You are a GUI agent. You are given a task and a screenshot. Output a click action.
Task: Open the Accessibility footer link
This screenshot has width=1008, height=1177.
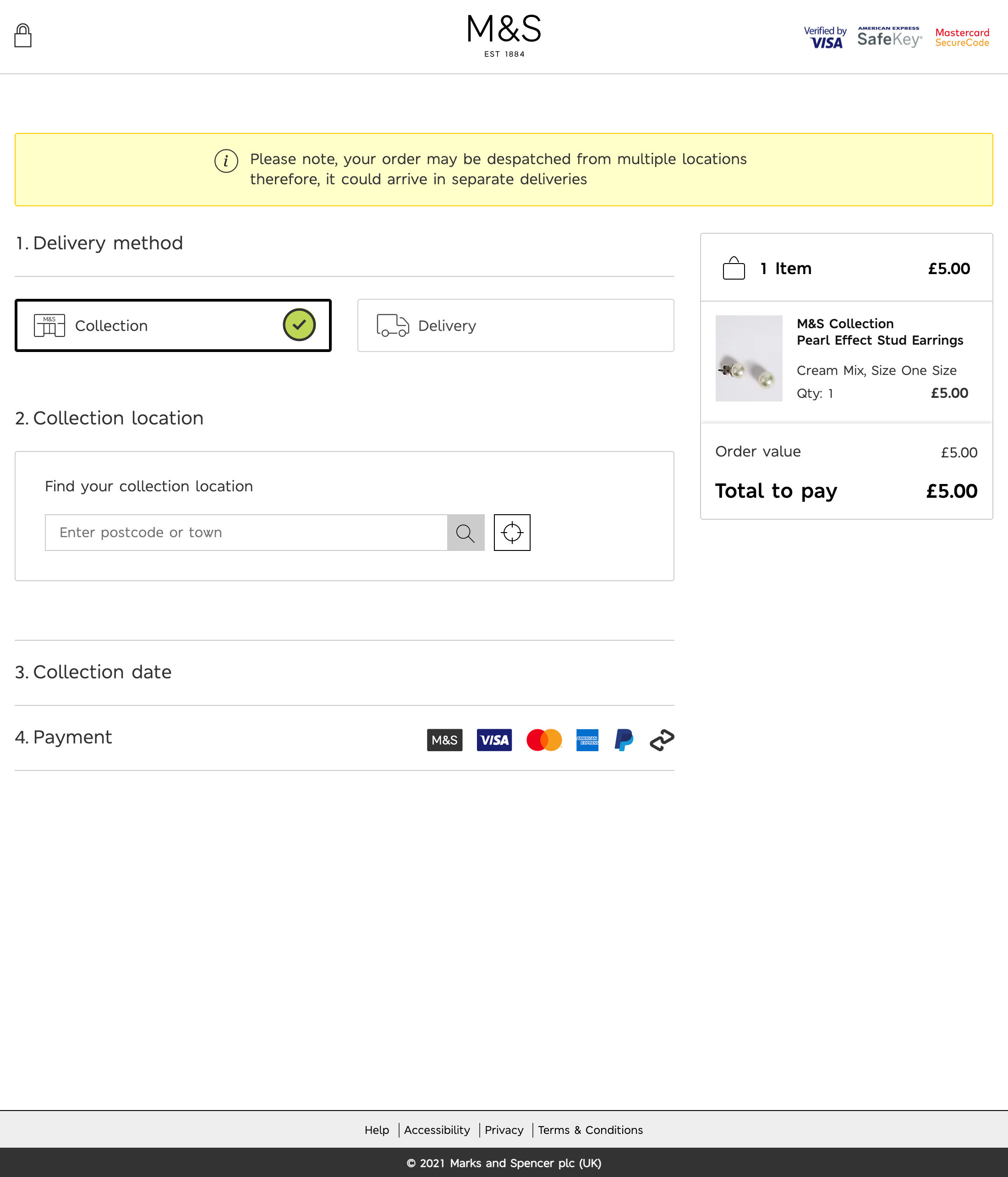(x=437, y=1130)
